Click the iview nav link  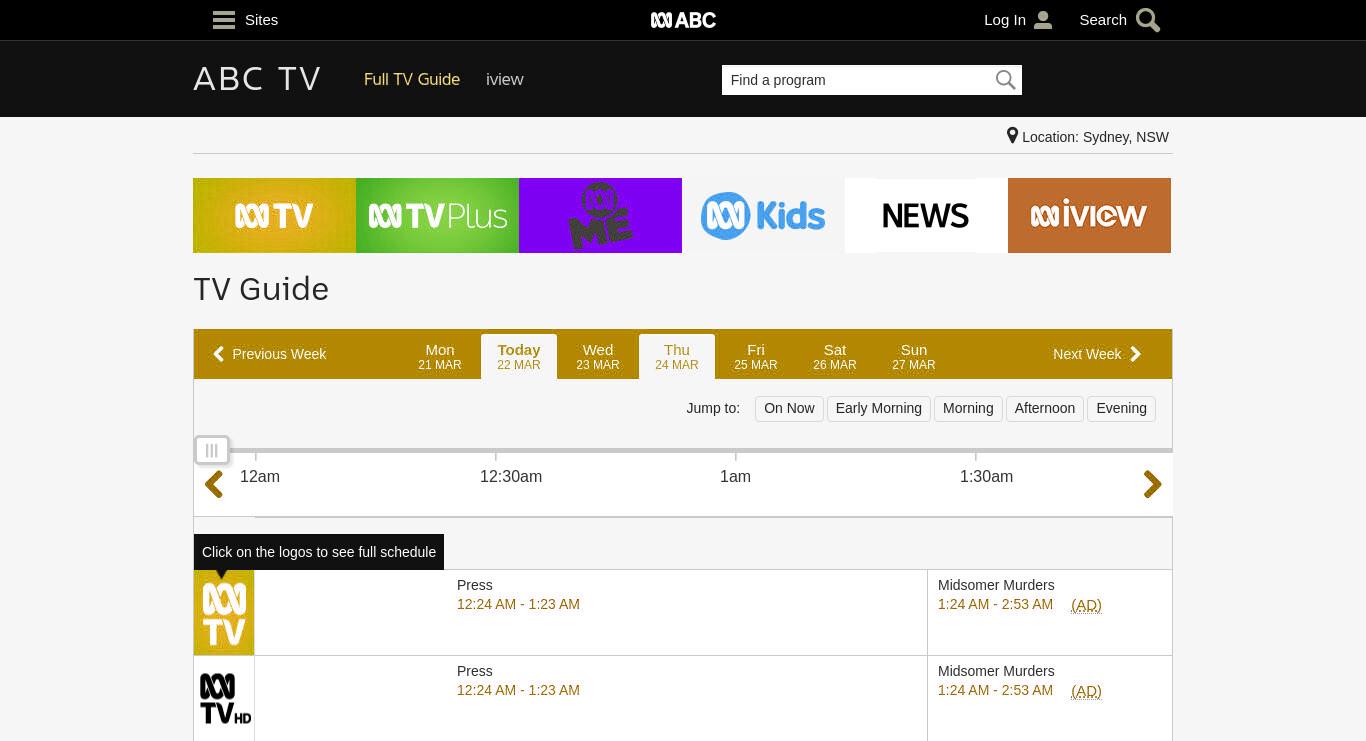click(505, 79)
